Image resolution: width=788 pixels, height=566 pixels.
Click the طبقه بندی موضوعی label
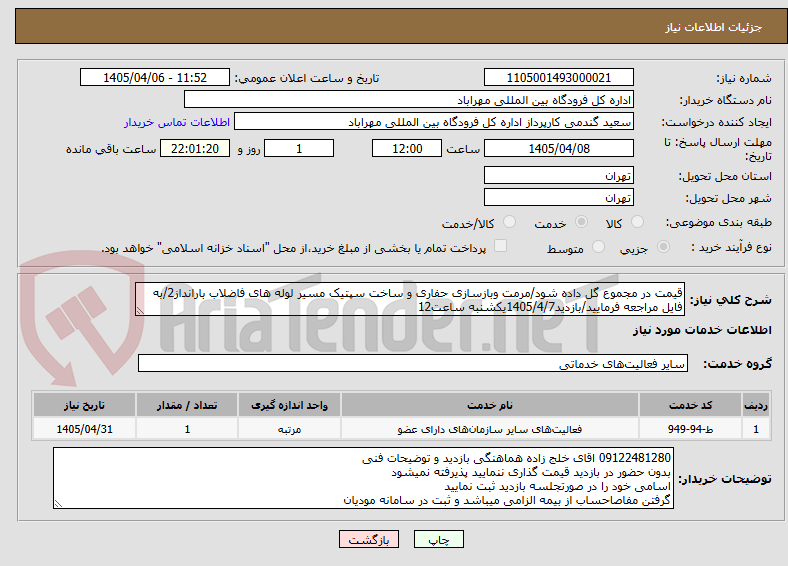719,222
